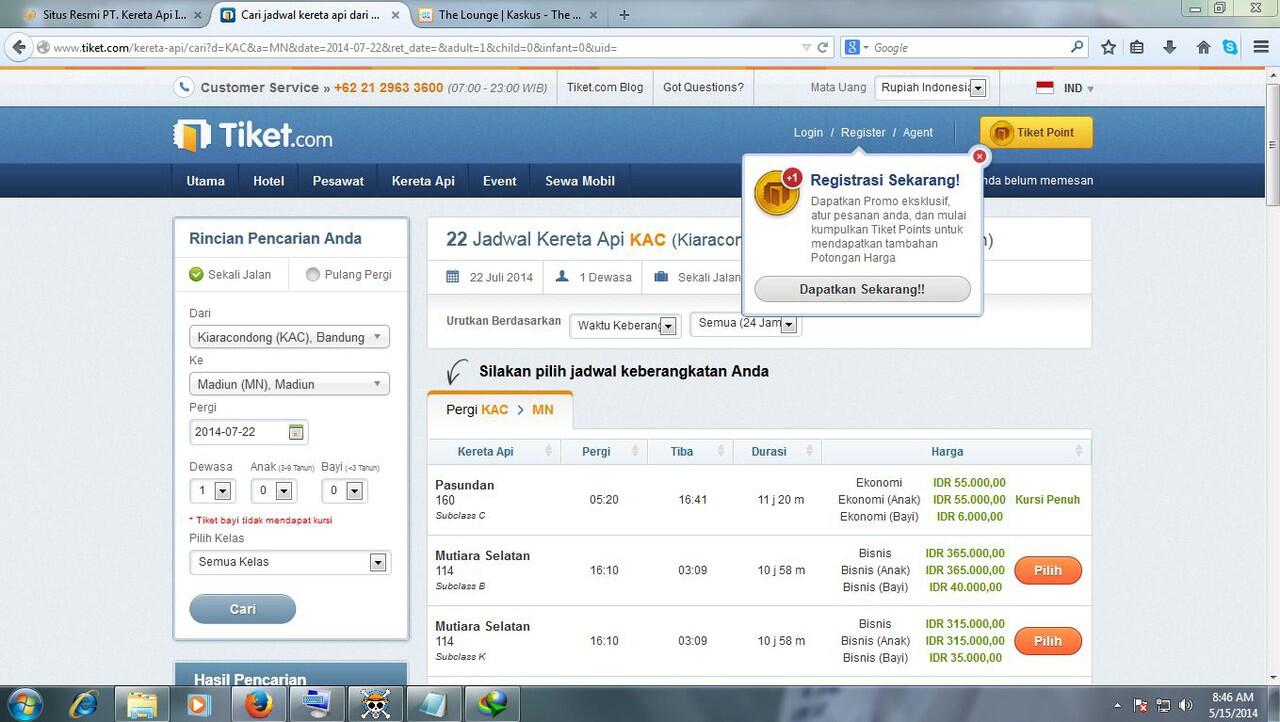Open the Tiket.com Blog link

point(605,87)
